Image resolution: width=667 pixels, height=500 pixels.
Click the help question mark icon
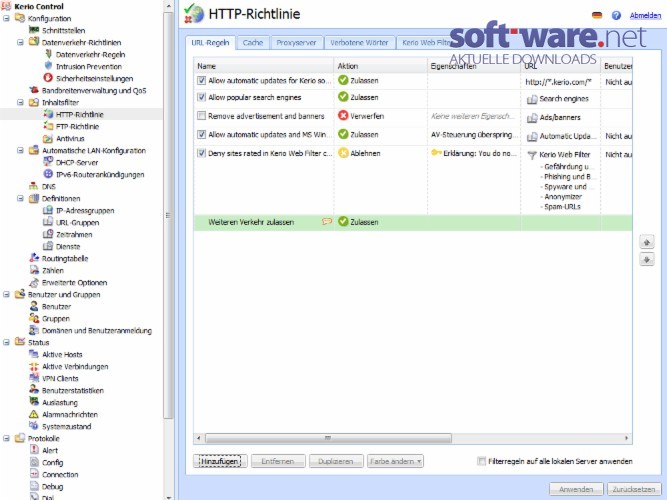tap(616, 15)
